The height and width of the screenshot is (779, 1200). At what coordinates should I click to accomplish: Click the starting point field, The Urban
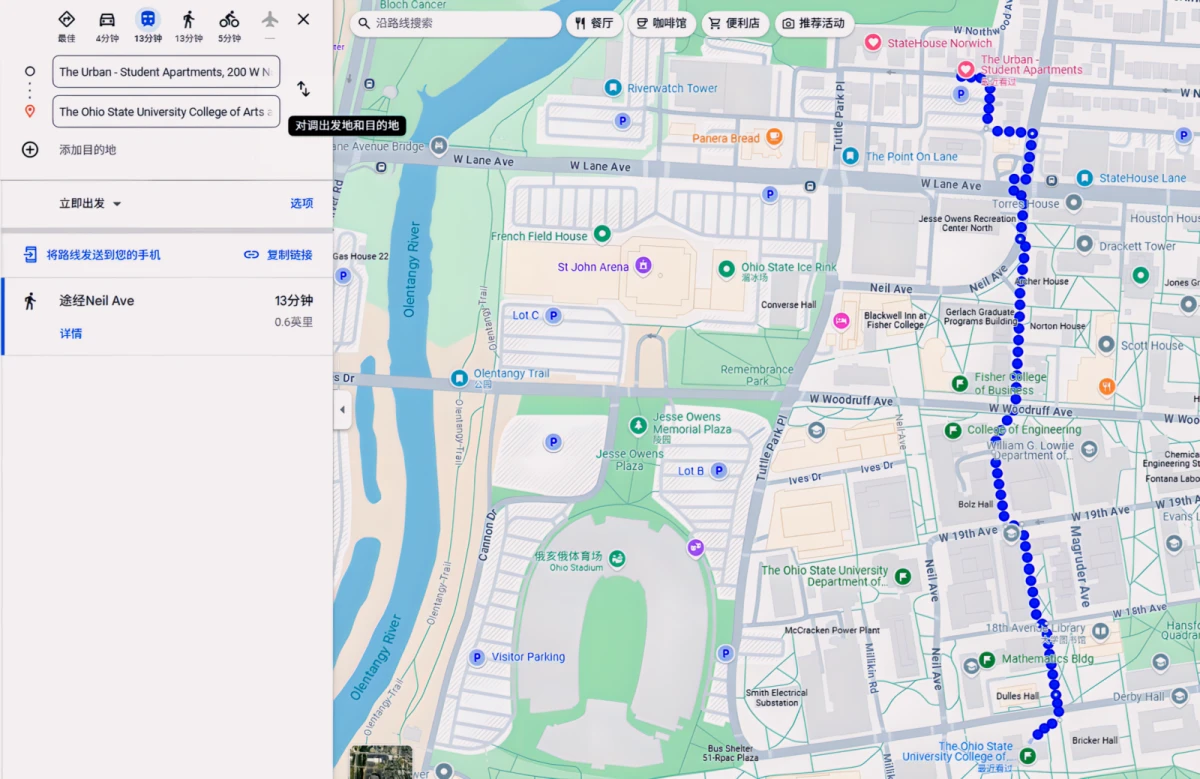[x=166, y=72]
